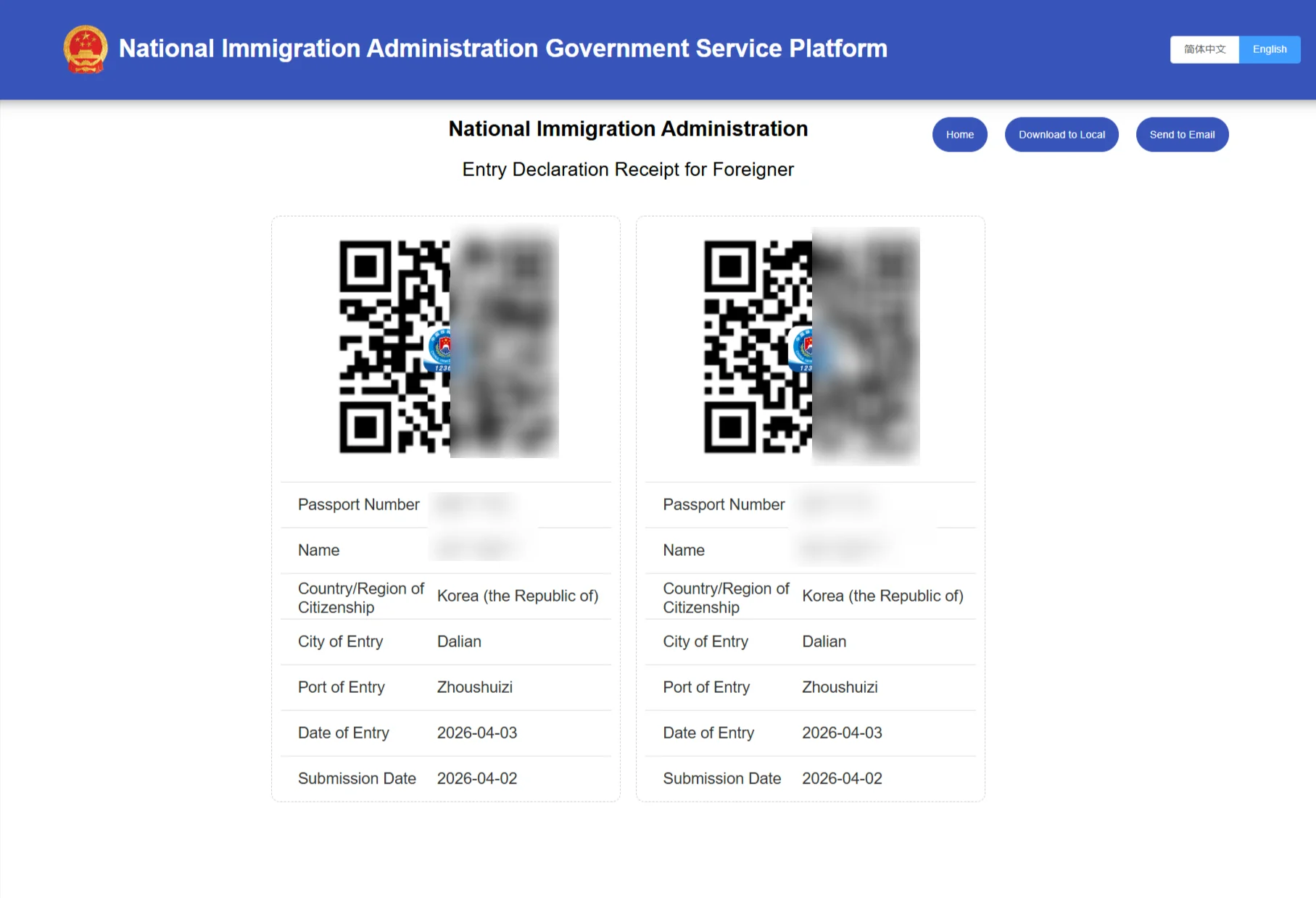Image resolution: width=1316 pixels, height=898 pixels.
Task: Click entry date 2026-04-03 in left receipt
Action: [x=477, y=733]
